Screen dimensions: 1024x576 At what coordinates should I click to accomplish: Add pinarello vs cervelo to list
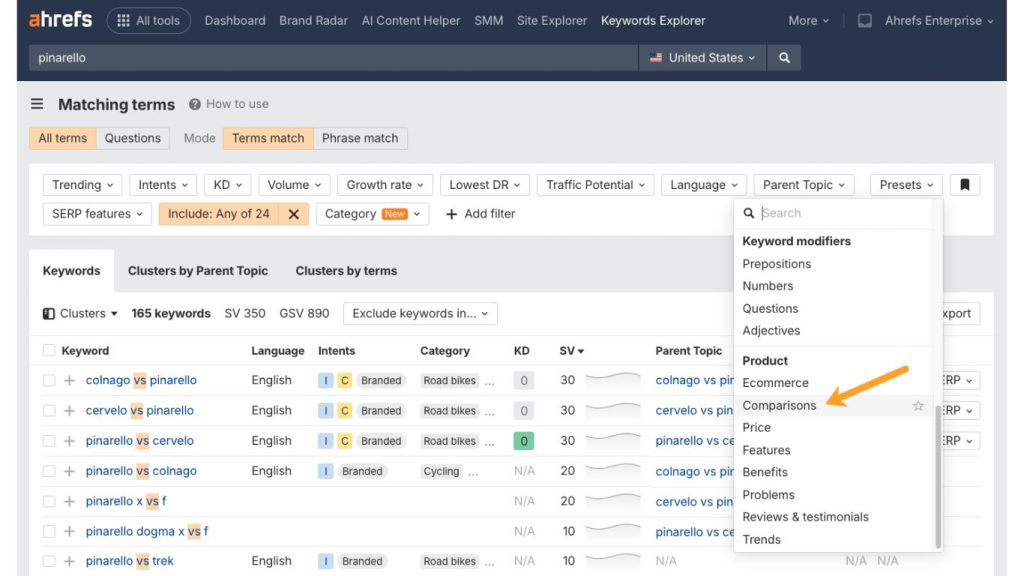(69, 441)
